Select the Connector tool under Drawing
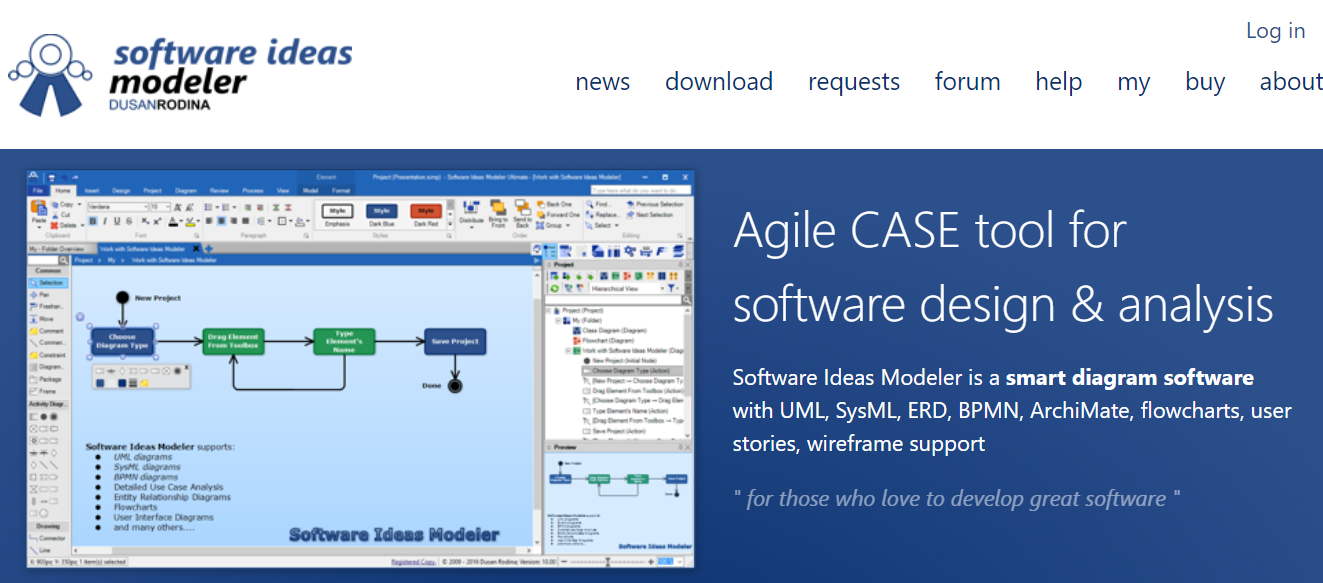 coord(46,537)
